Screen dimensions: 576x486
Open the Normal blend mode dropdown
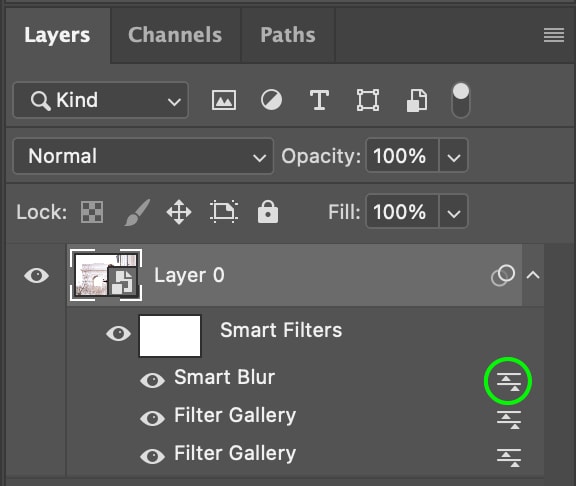143,156
